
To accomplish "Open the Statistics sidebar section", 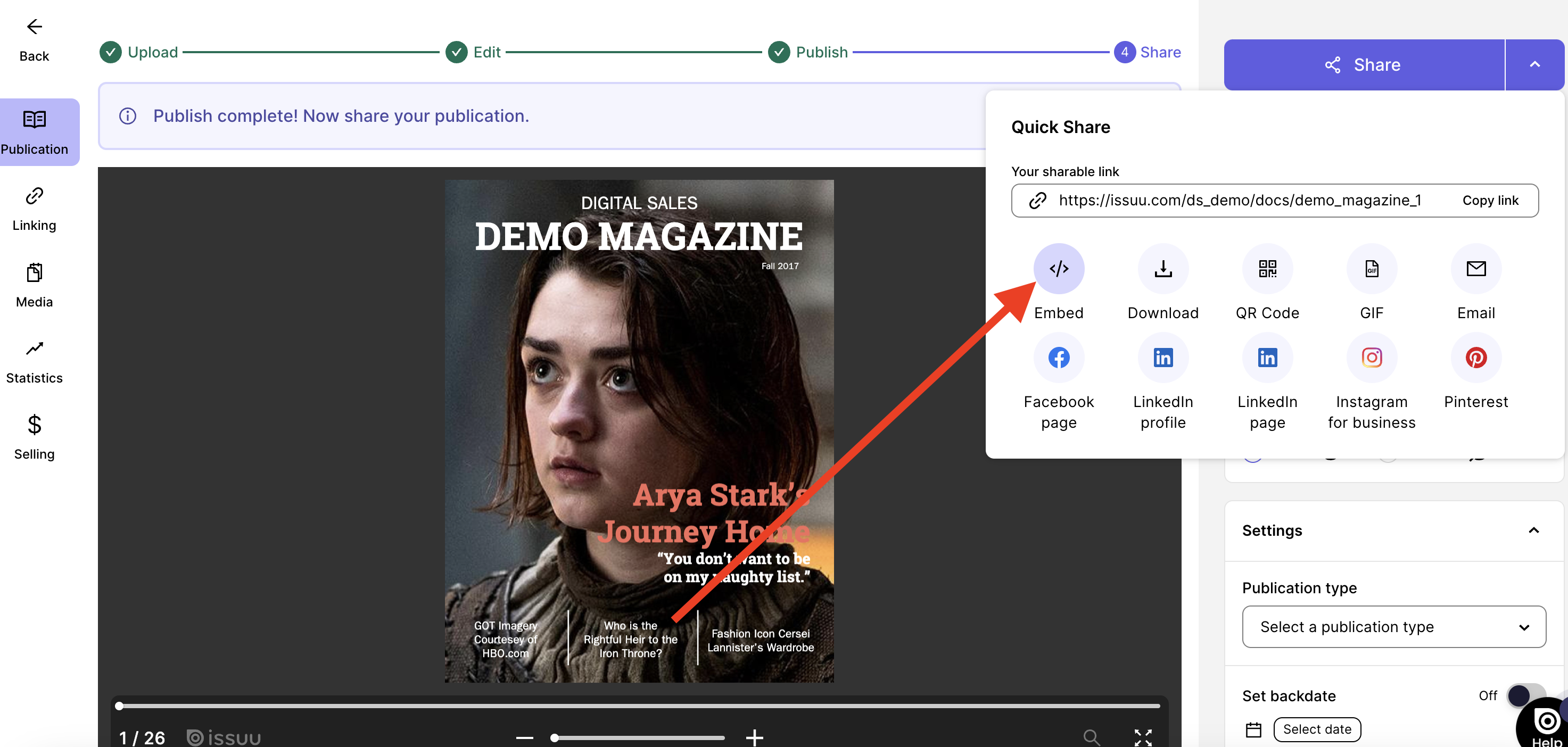I will point(34,361).
